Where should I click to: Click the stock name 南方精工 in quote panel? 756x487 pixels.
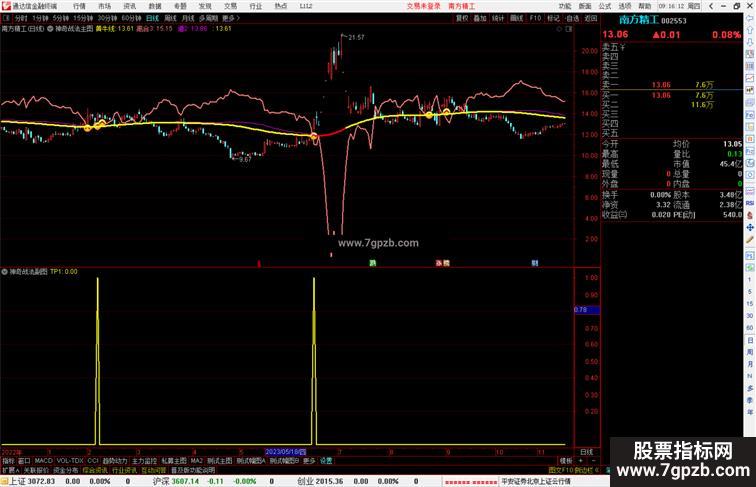(639, 20)
